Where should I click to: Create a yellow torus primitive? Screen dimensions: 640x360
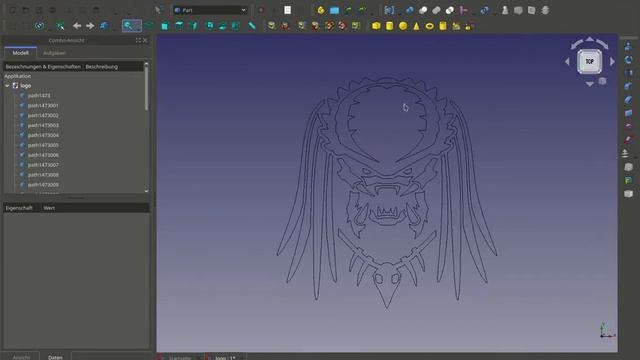click(429, 26)
